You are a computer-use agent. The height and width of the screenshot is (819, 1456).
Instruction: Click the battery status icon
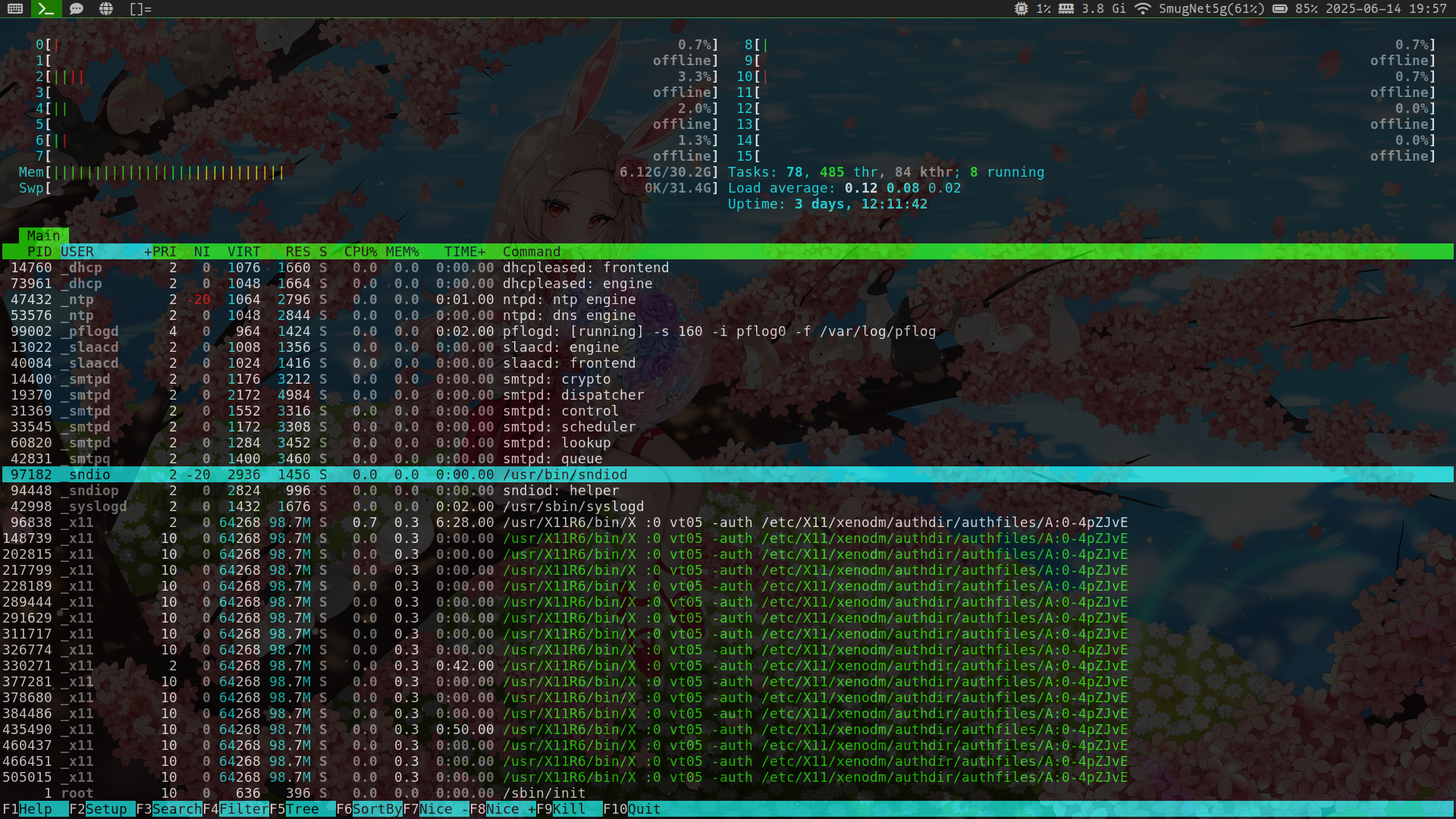1280,9
